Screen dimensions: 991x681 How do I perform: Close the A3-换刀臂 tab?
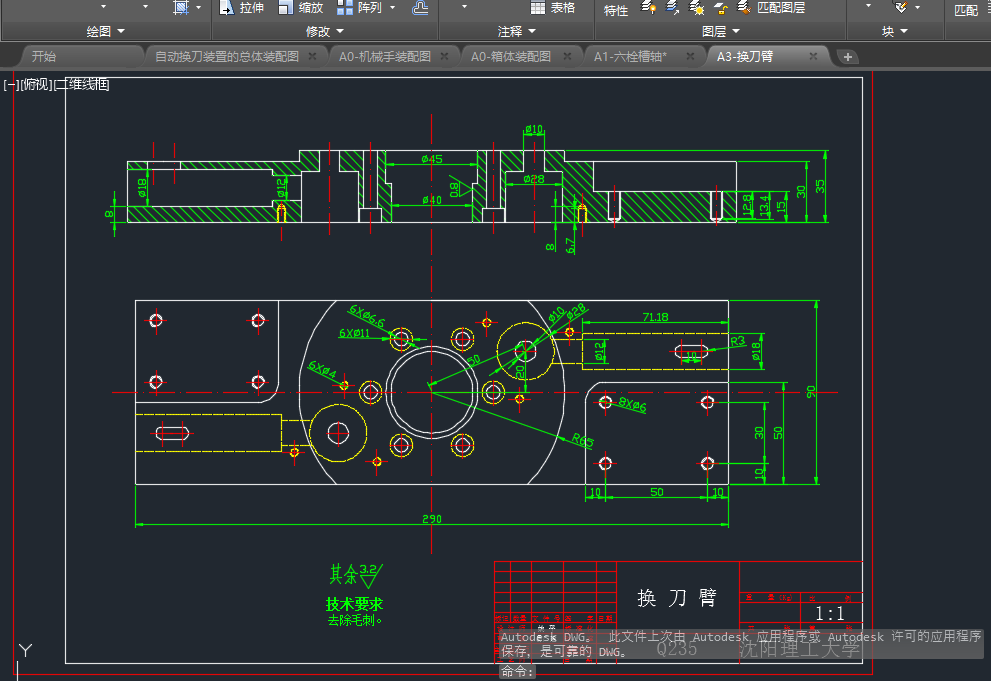pos(813,56)
